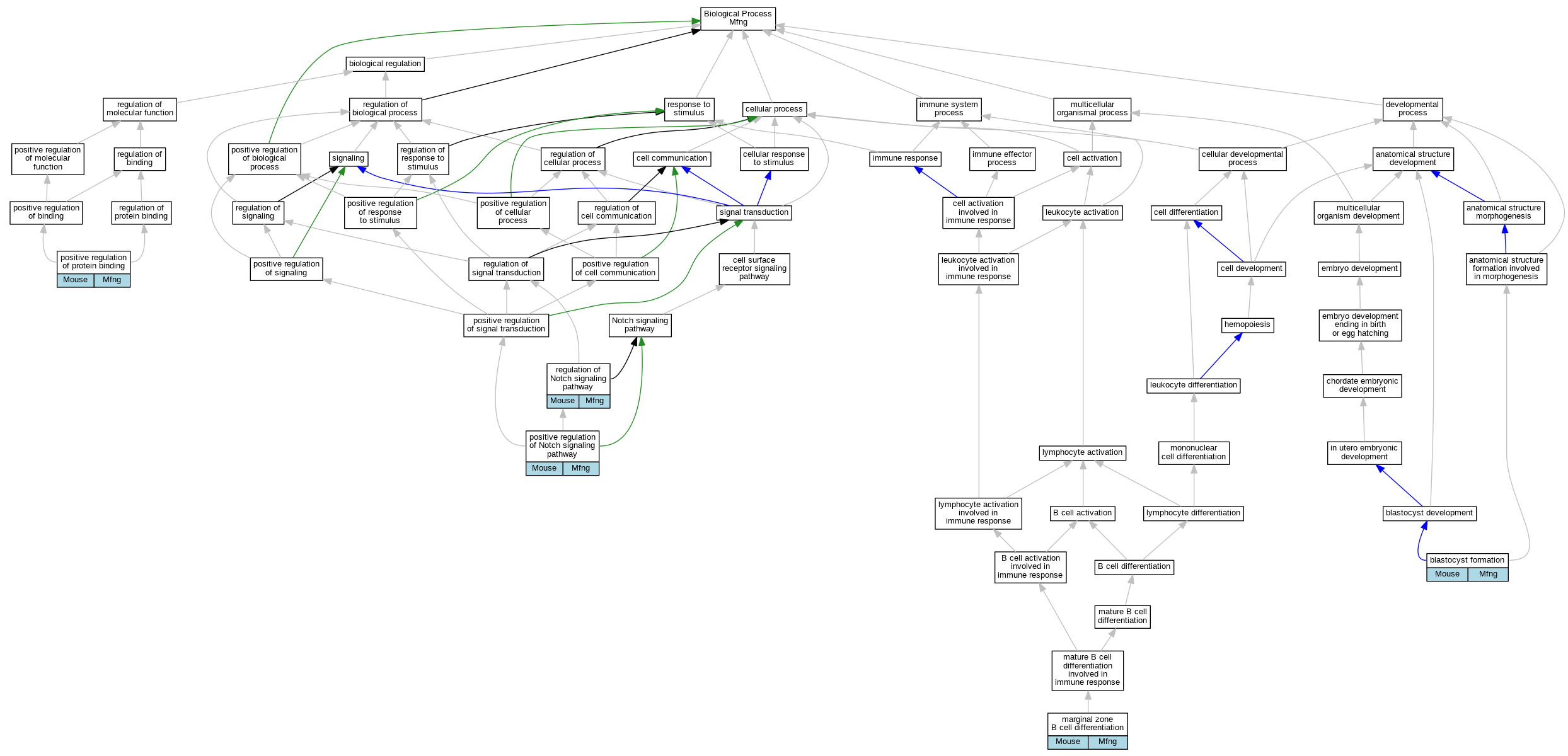
Task: Click 'embryo development ending in birth' node
Action: click(x=1360, y=325)
